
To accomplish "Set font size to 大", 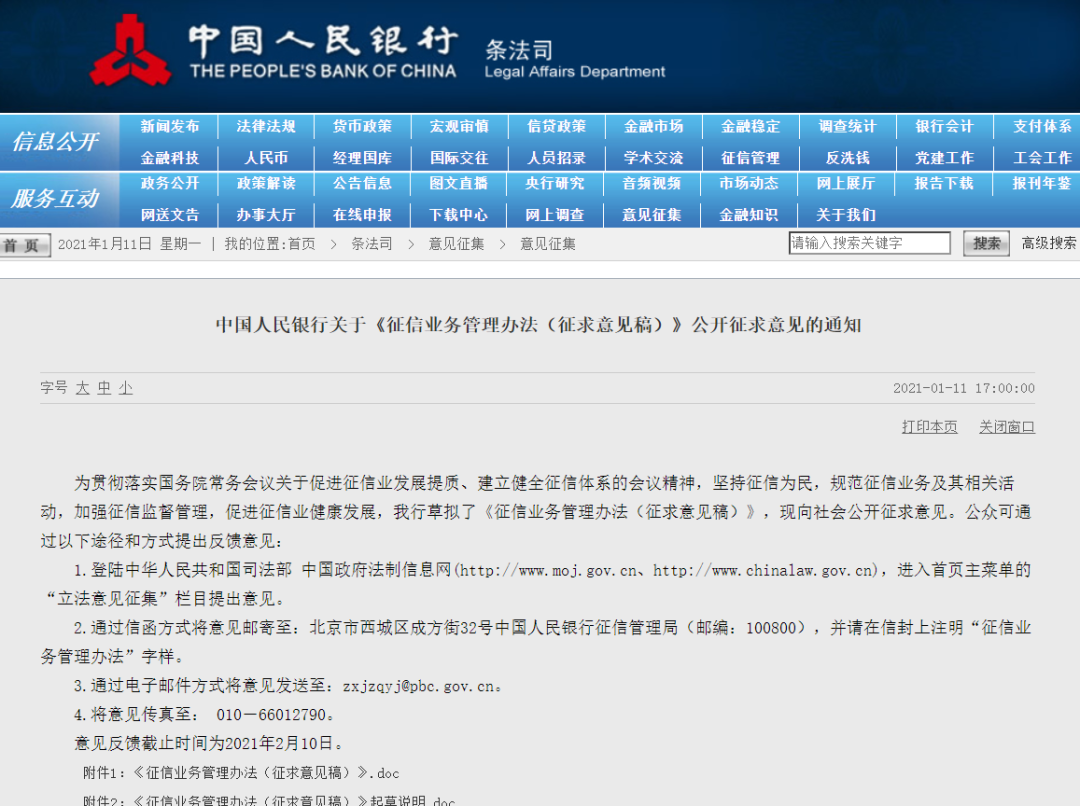I will point(83,388).
